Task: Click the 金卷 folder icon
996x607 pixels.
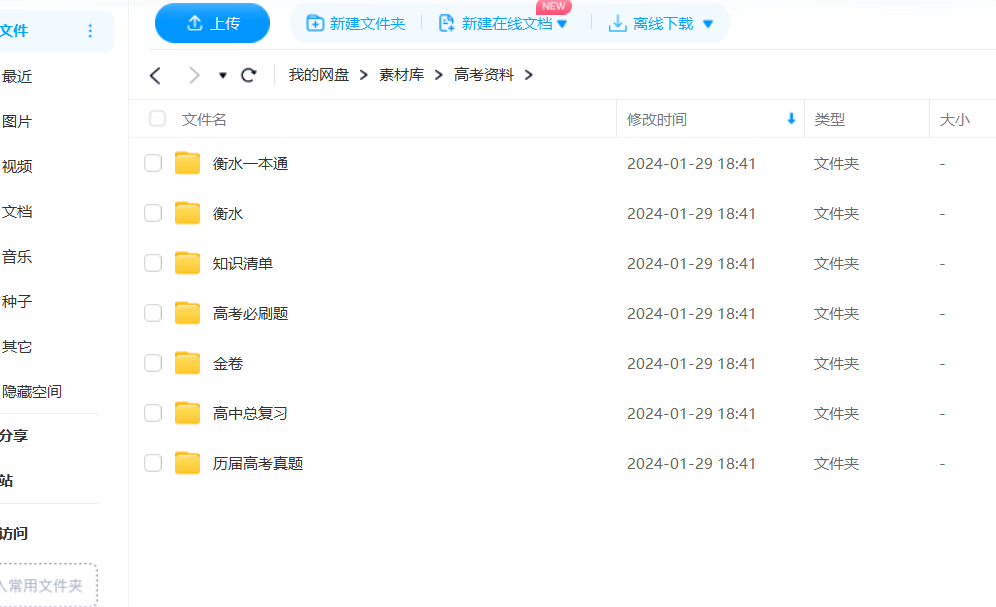Action: click(187, 364)
